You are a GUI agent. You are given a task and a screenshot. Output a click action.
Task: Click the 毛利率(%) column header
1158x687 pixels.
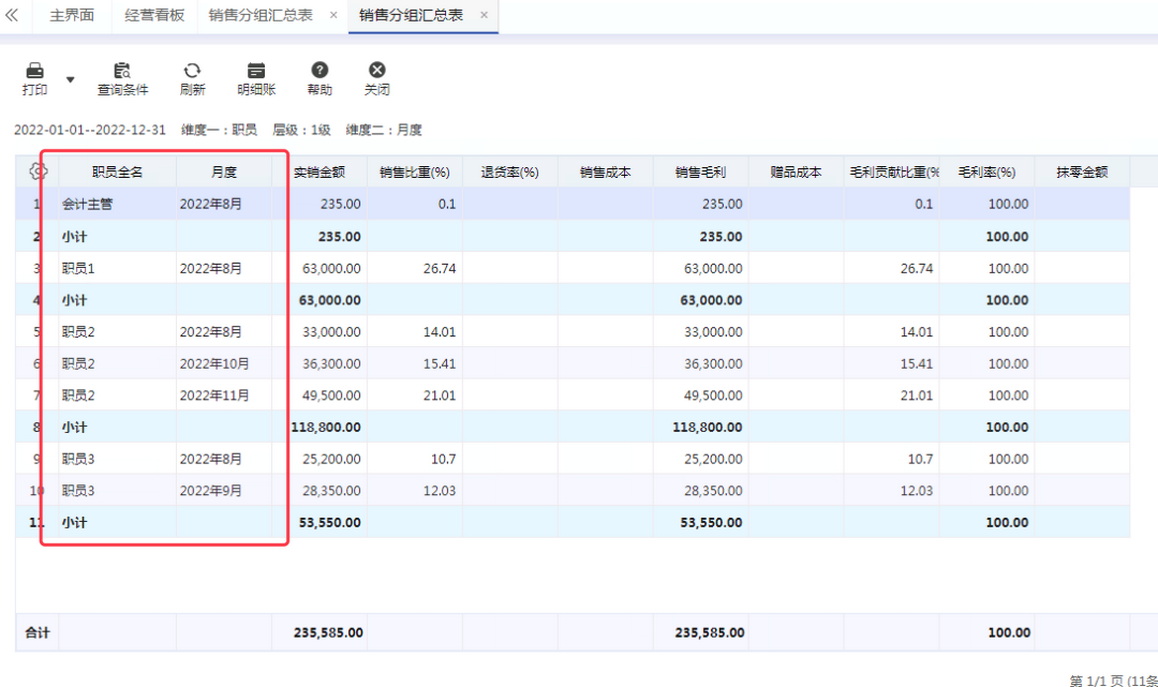pos(986,172)
